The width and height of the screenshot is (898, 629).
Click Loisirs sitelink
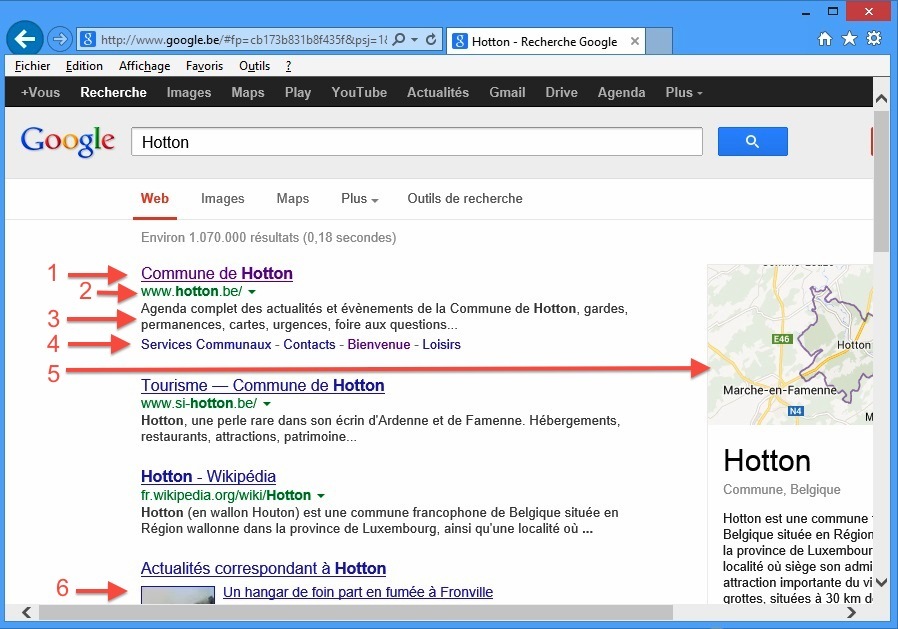tap(442, 344)
